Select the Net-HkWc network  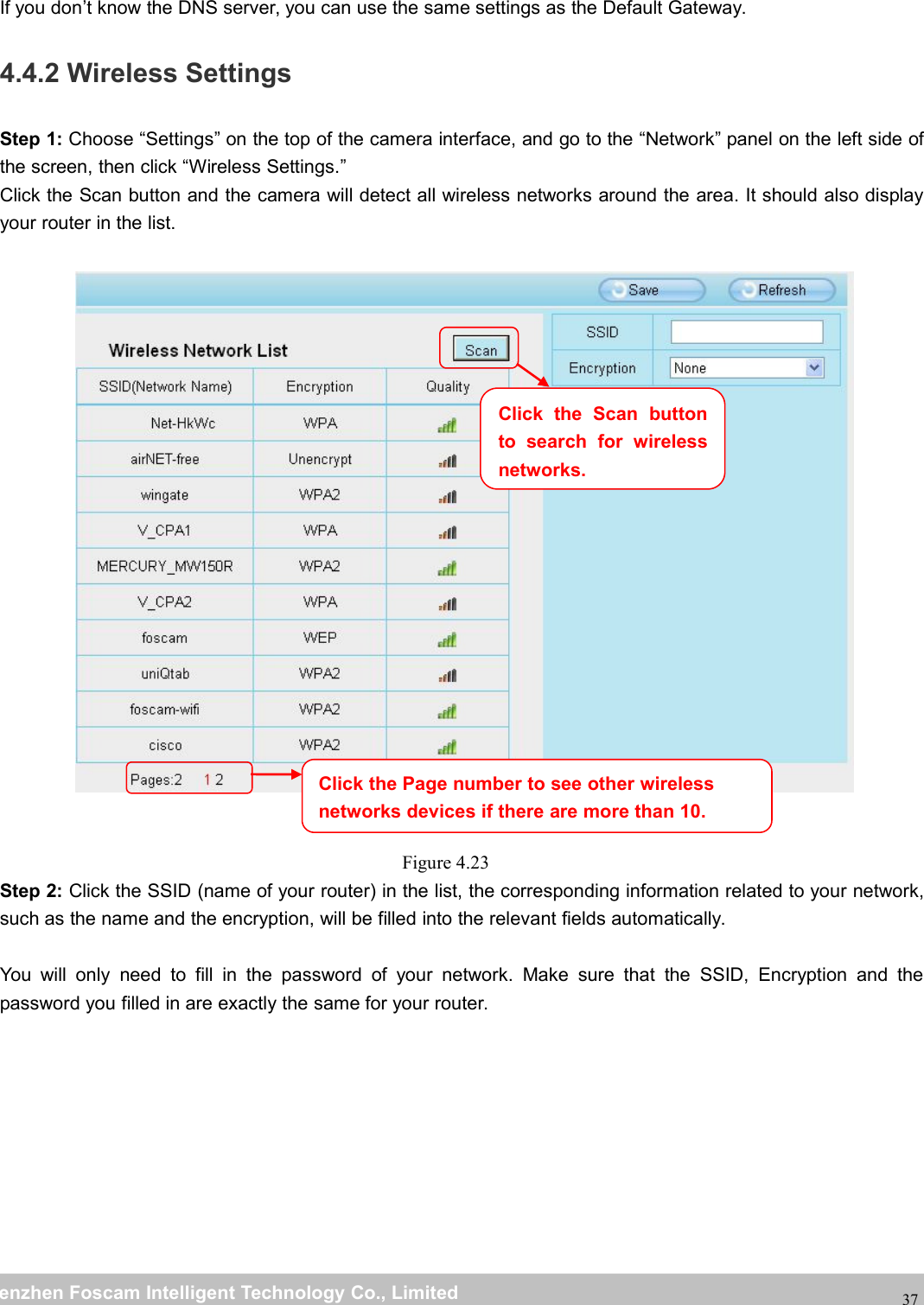click(x=182, y=423)
